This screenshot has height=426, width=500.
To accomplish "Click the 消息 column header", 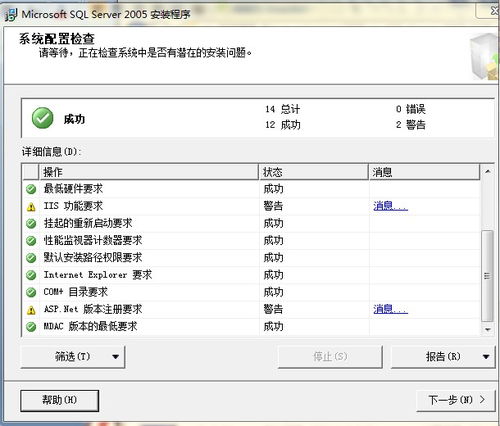I will coord(424,172).
